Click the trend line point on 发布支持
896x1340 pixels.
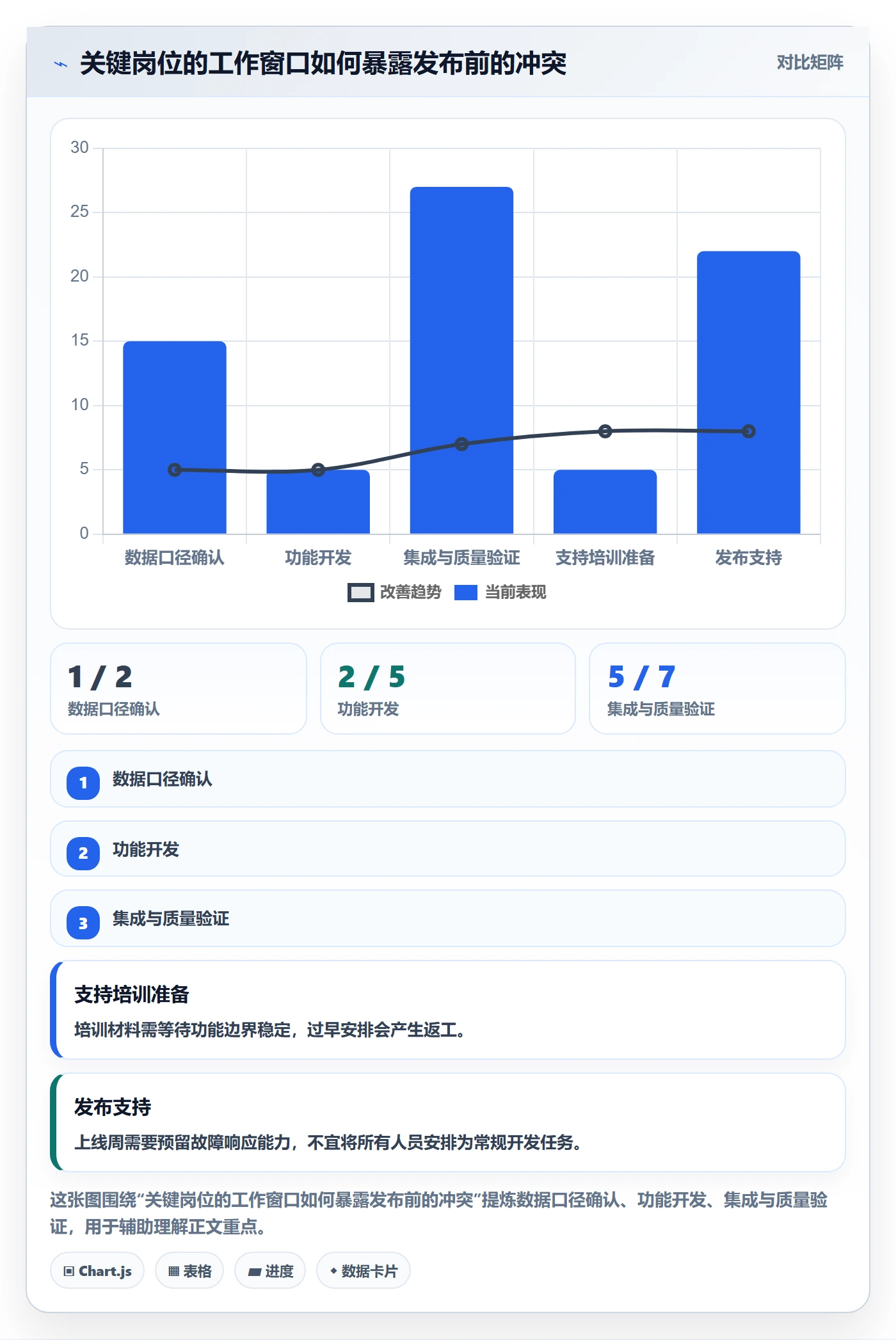pyautogui.click(x=748, y=431)
